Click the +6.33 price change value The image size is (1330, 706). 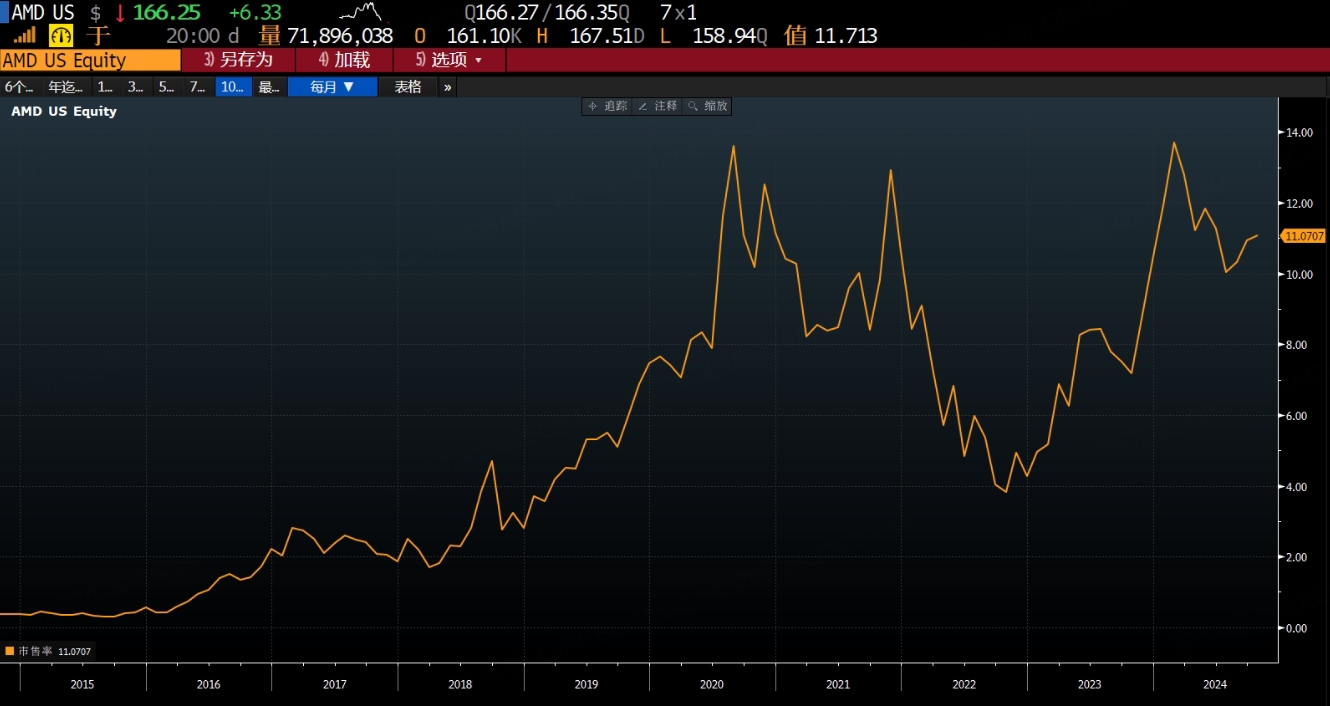255,13
